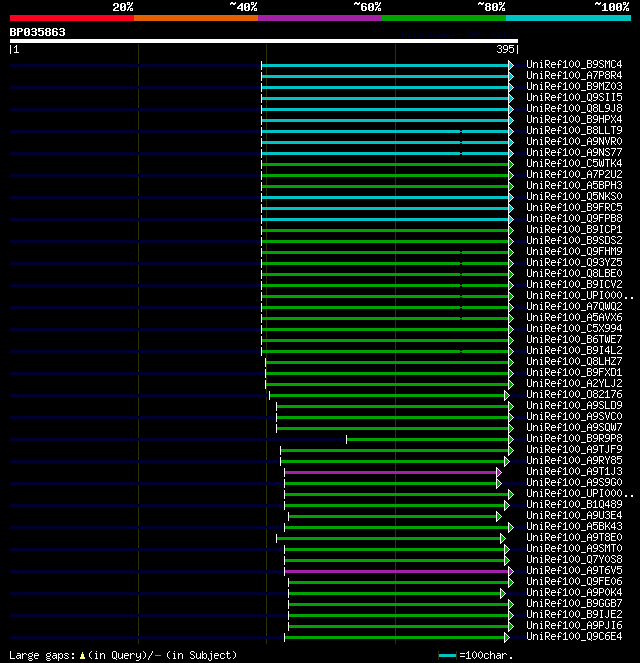This screenshot has height=663, width=640.
Task: Select the UniRef100_A7P2U2 label
Action: pyautogui.click(x=574, y=174)
